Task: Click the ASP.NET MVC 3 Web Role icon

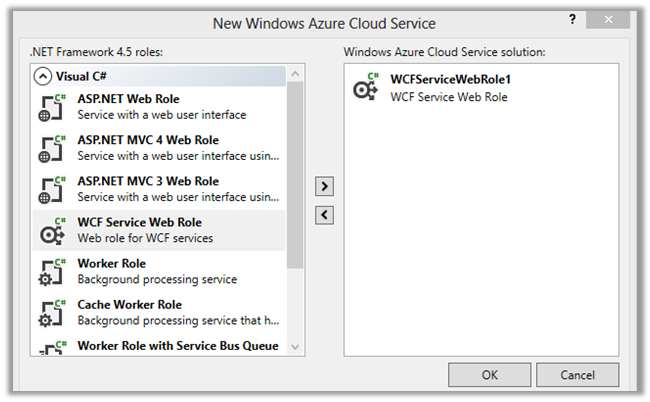Action: tap(52, 189)
